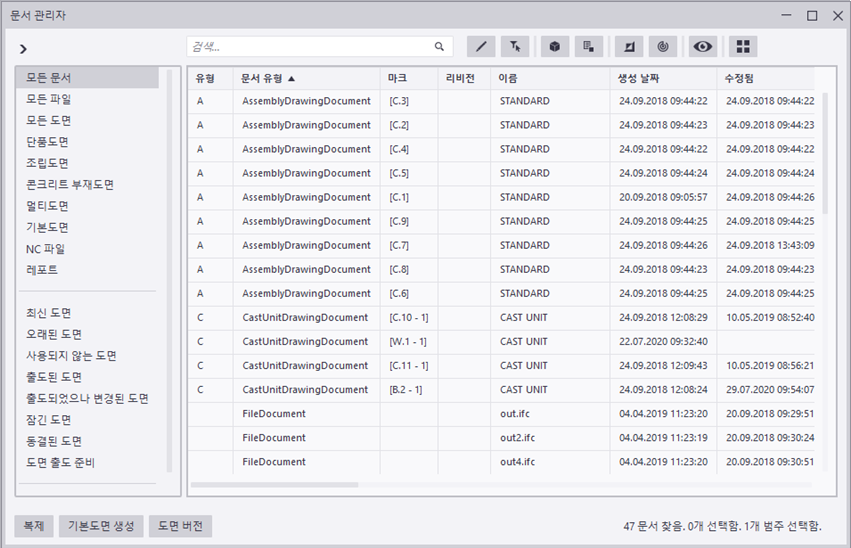The image size is (851, 548).
Task: Select the 단품도면 category
Action: pos(87,142)
